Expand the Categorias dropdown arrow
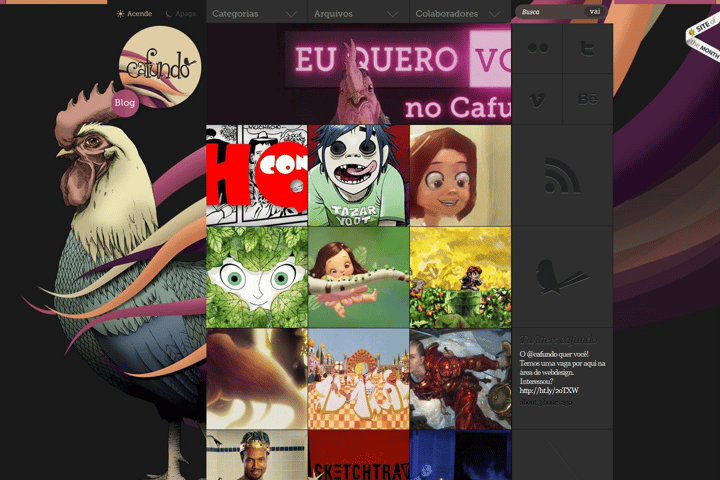The height and width of the screenshot is (480, 720). (x=291, y=14)
